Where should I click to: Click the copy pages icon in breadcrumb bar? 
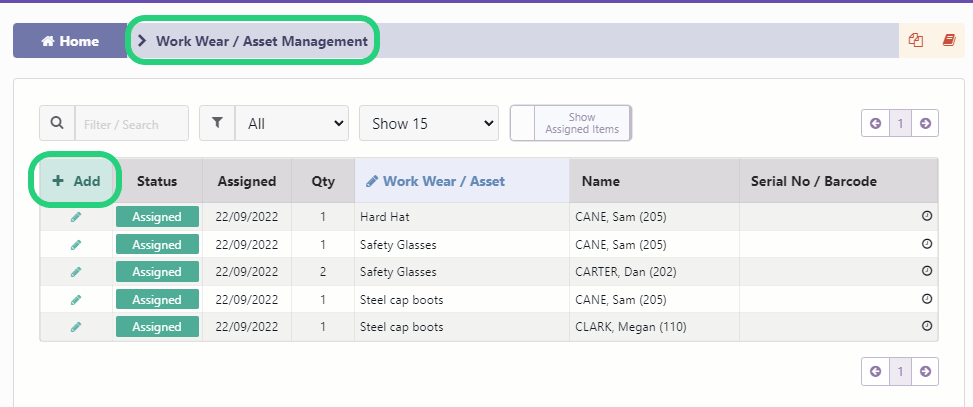915,40
